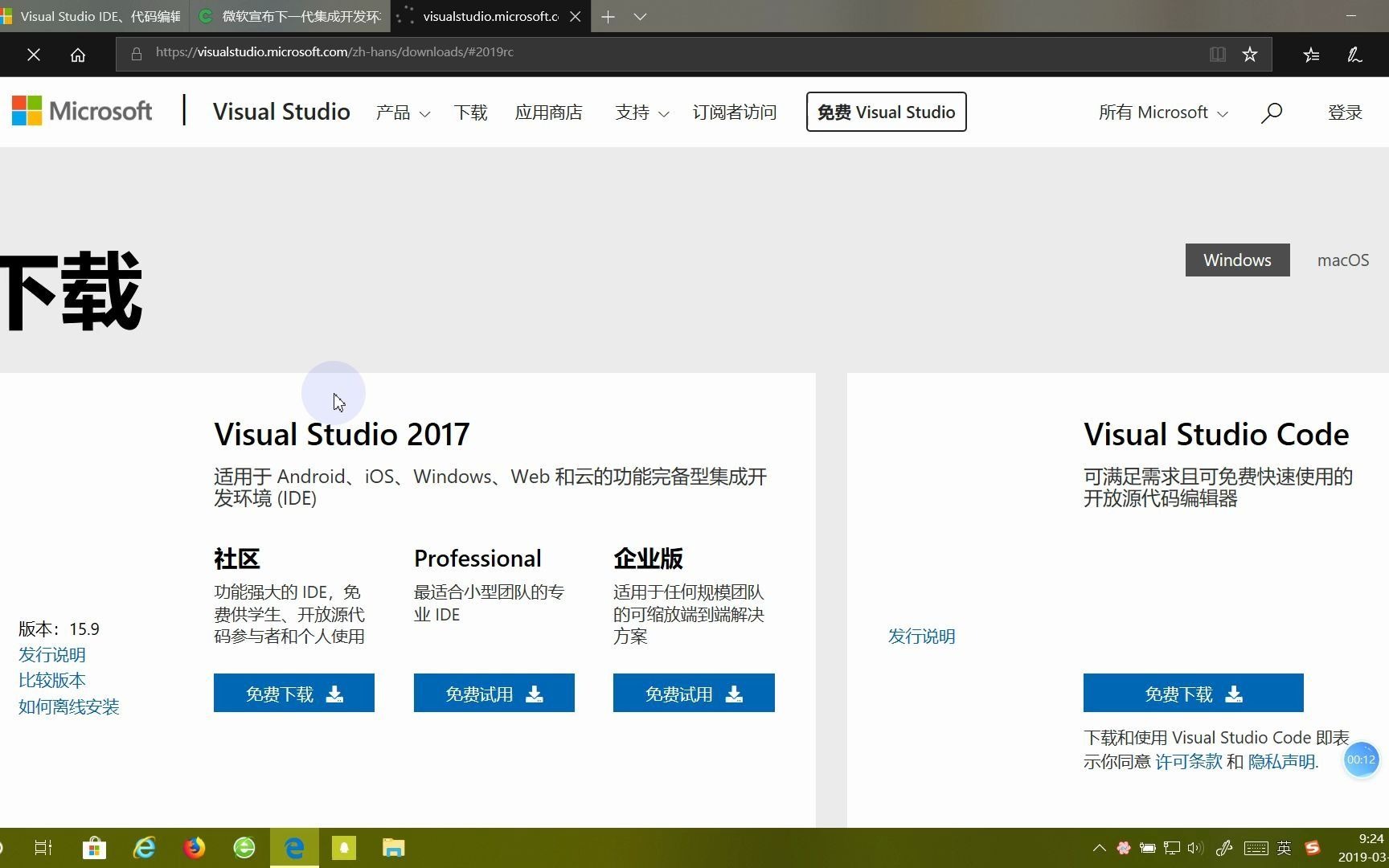Download Visual Studio Code 免费下载
This screenshot has width=1389, height=868.
coord(1193,693)
